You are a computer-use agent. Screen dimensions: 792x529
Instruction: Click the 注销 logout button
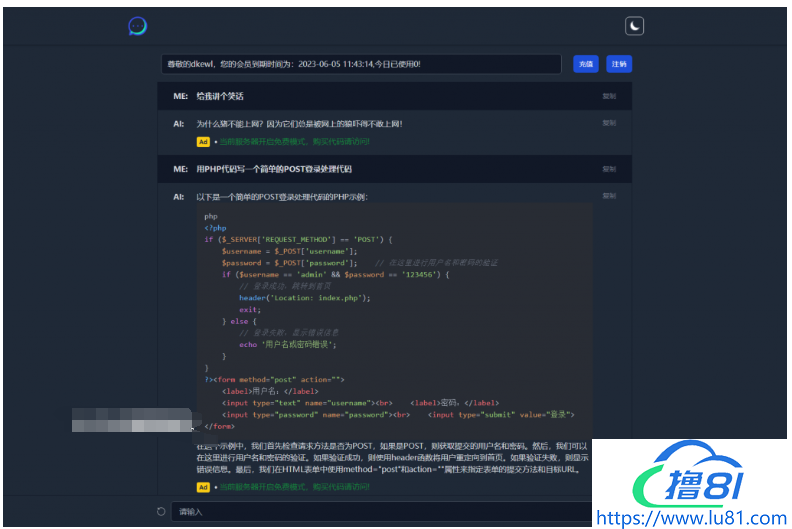[619, 64]
